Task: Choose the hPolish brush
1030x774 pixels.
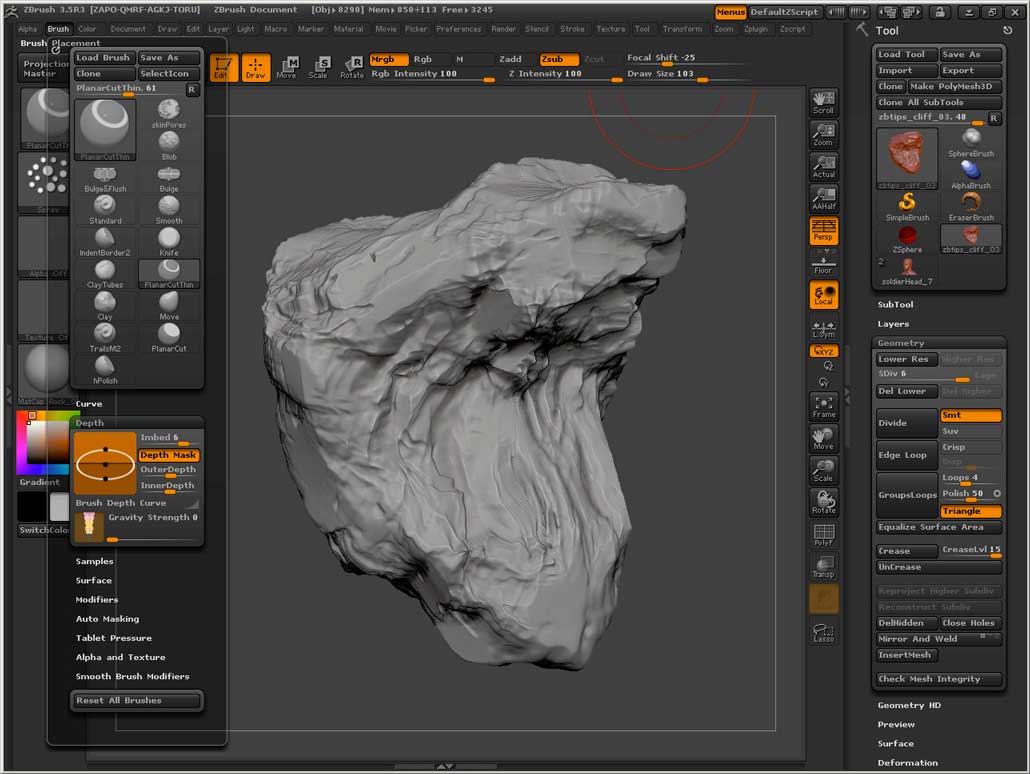Action: pos(105,367)
